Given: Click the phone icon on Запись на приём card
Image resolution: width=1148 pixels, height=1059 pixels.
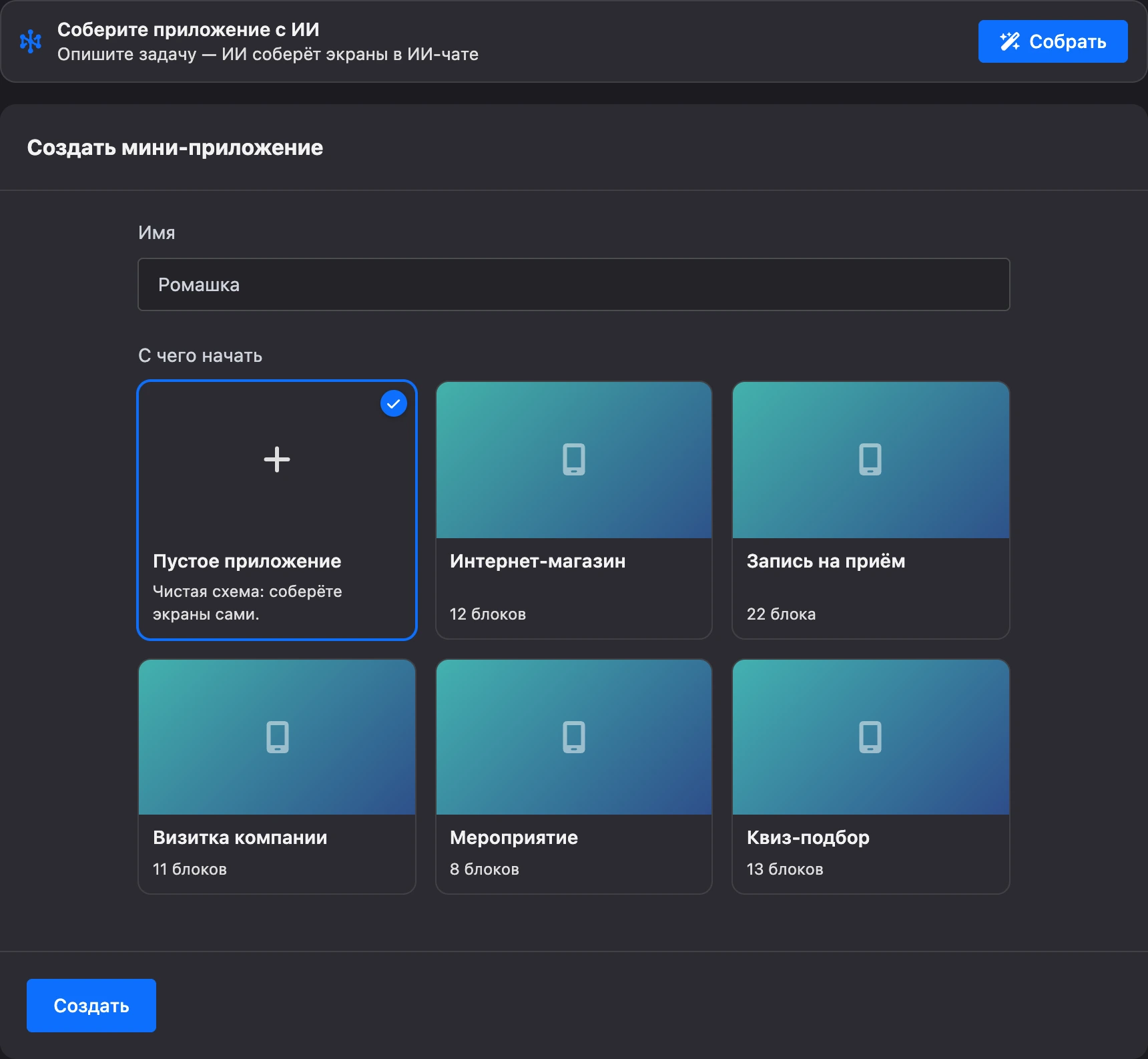Looking at the screenshot, I should (870, 459).
